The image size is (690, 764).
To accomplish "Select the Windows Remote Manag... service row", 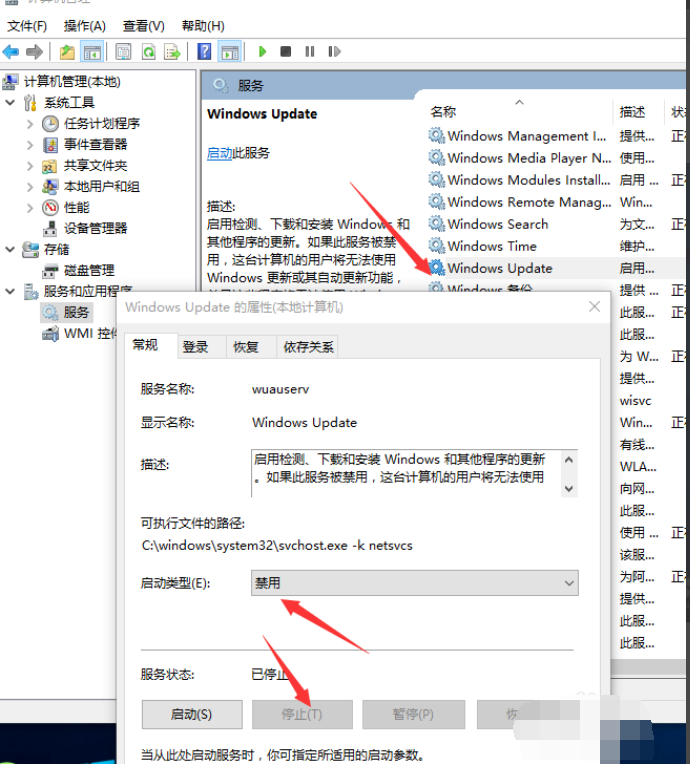I will pos(529,202).
